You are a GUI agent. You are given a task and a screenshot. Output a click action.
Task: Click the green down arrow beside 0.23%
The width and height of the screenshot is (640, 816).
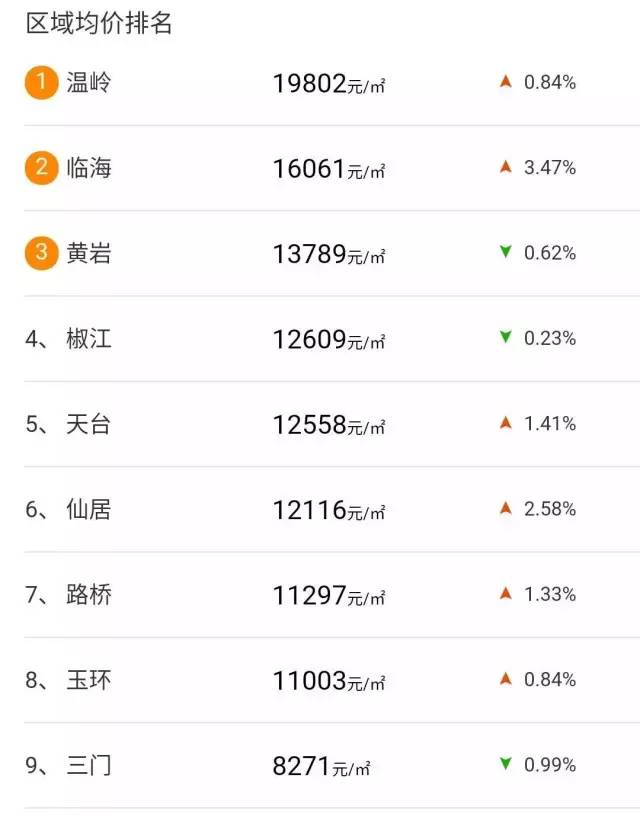tap(506, 338)
